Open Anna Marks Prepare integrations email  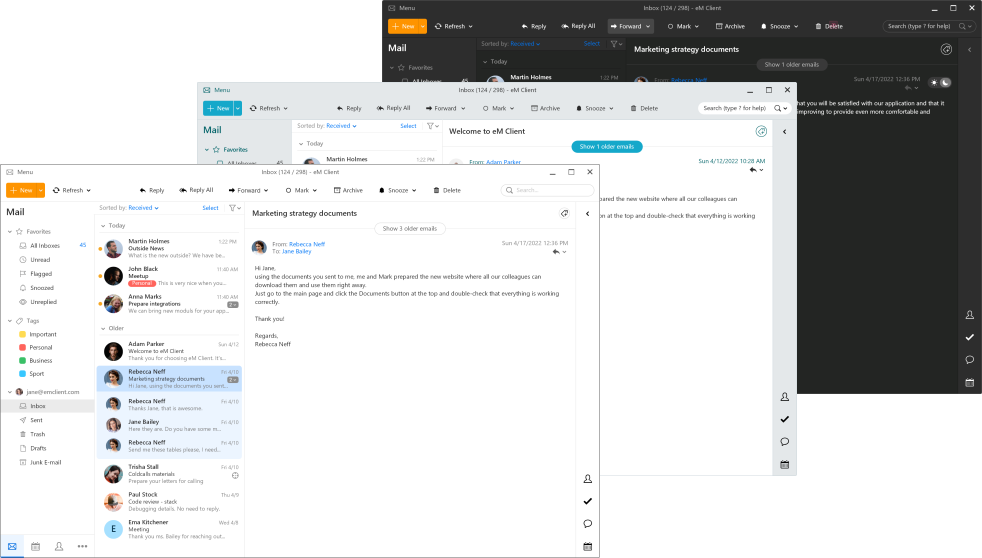point(169,304)
